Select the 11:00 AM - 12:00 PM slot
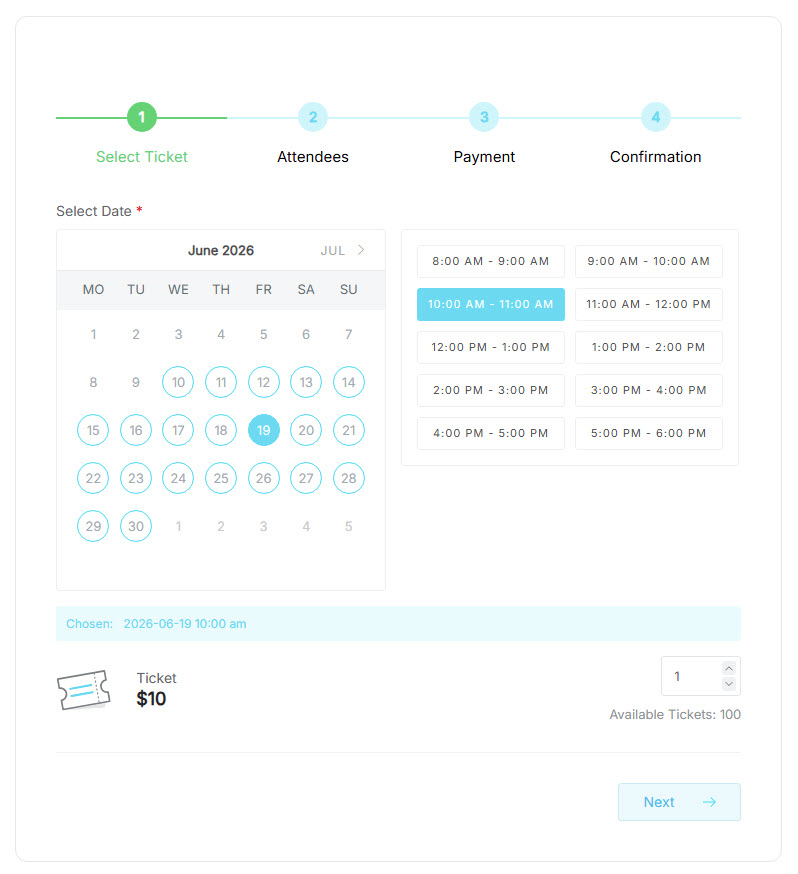This screenshot has height=874, width=798. tap(649, 304)
